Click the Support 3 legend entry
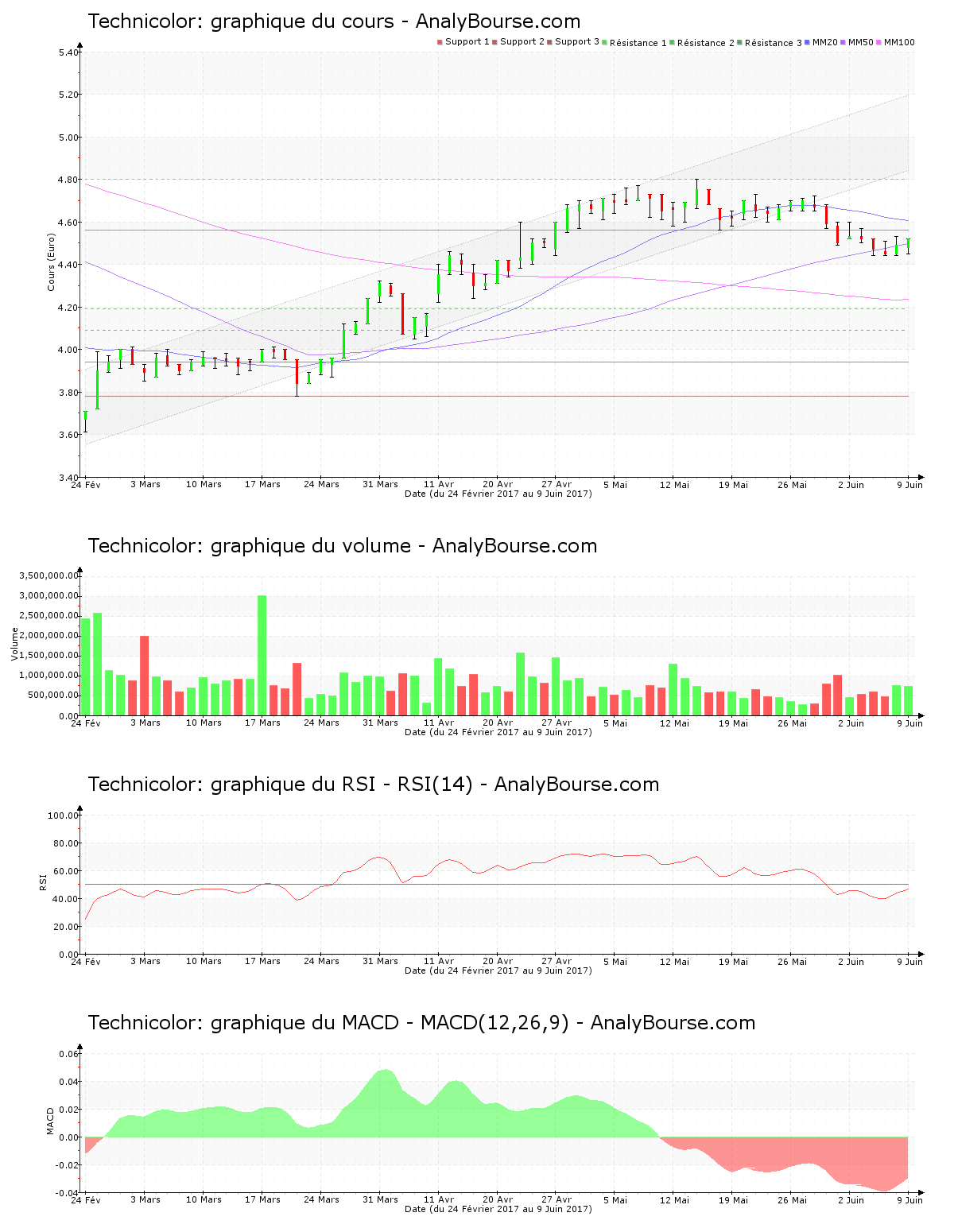 tap(573, 42)
